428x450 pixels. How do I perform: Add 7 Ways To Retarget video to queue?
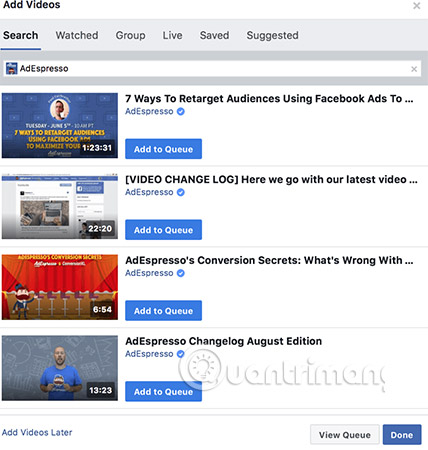coord(163,149)
